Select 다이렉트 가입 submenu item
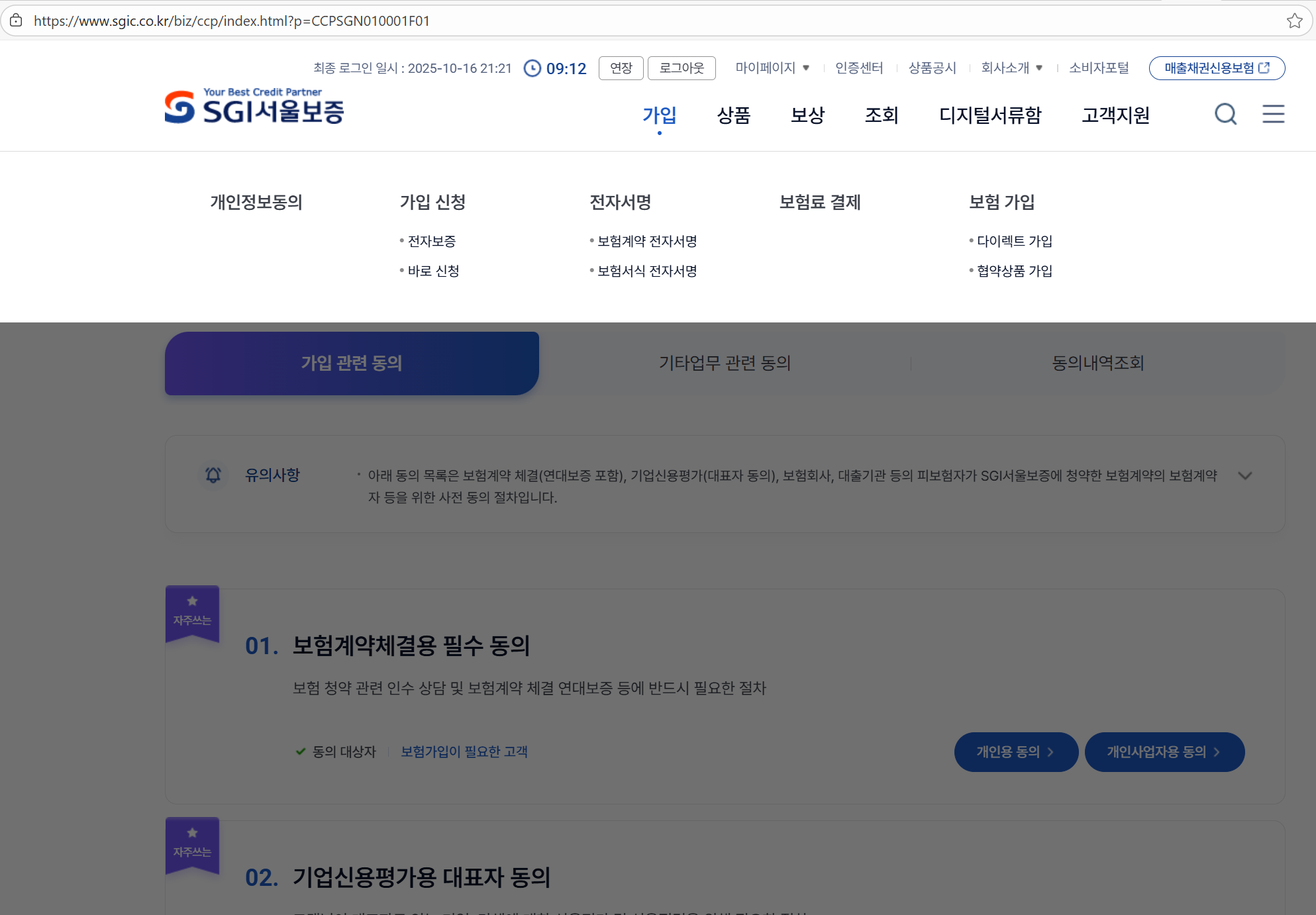This screenshot has width=1316, height=915. 1014,241
